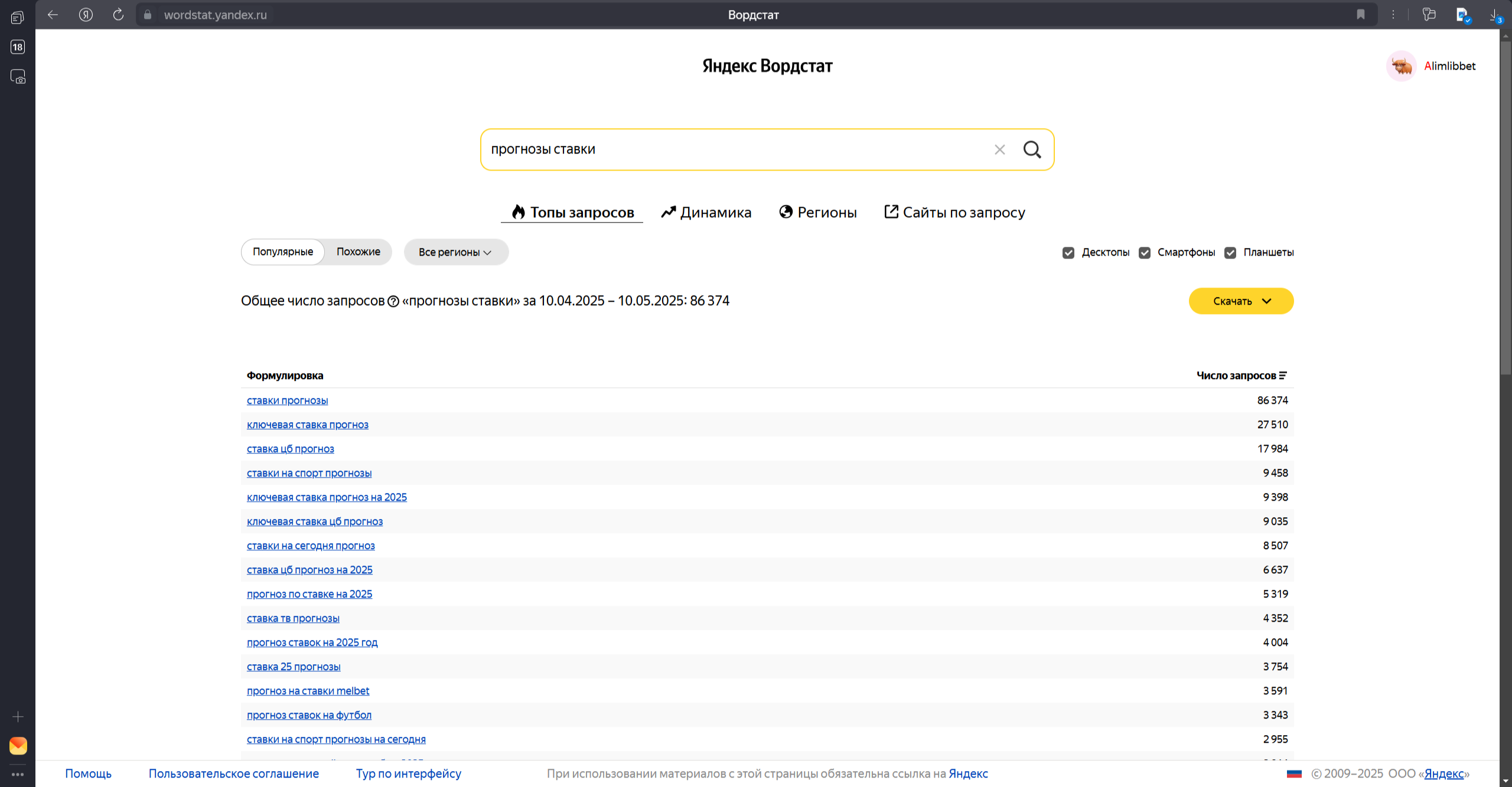Open ставка цб прогноз на 2025 link
The width and height of the screenshot is (1512, 787).
(x=309, y=570)
